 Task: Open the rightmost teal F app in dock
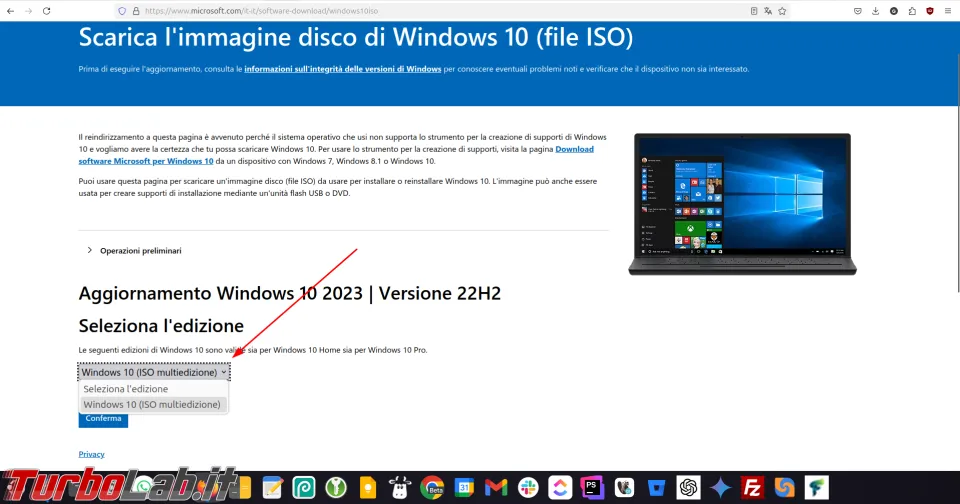click(816, 487)
